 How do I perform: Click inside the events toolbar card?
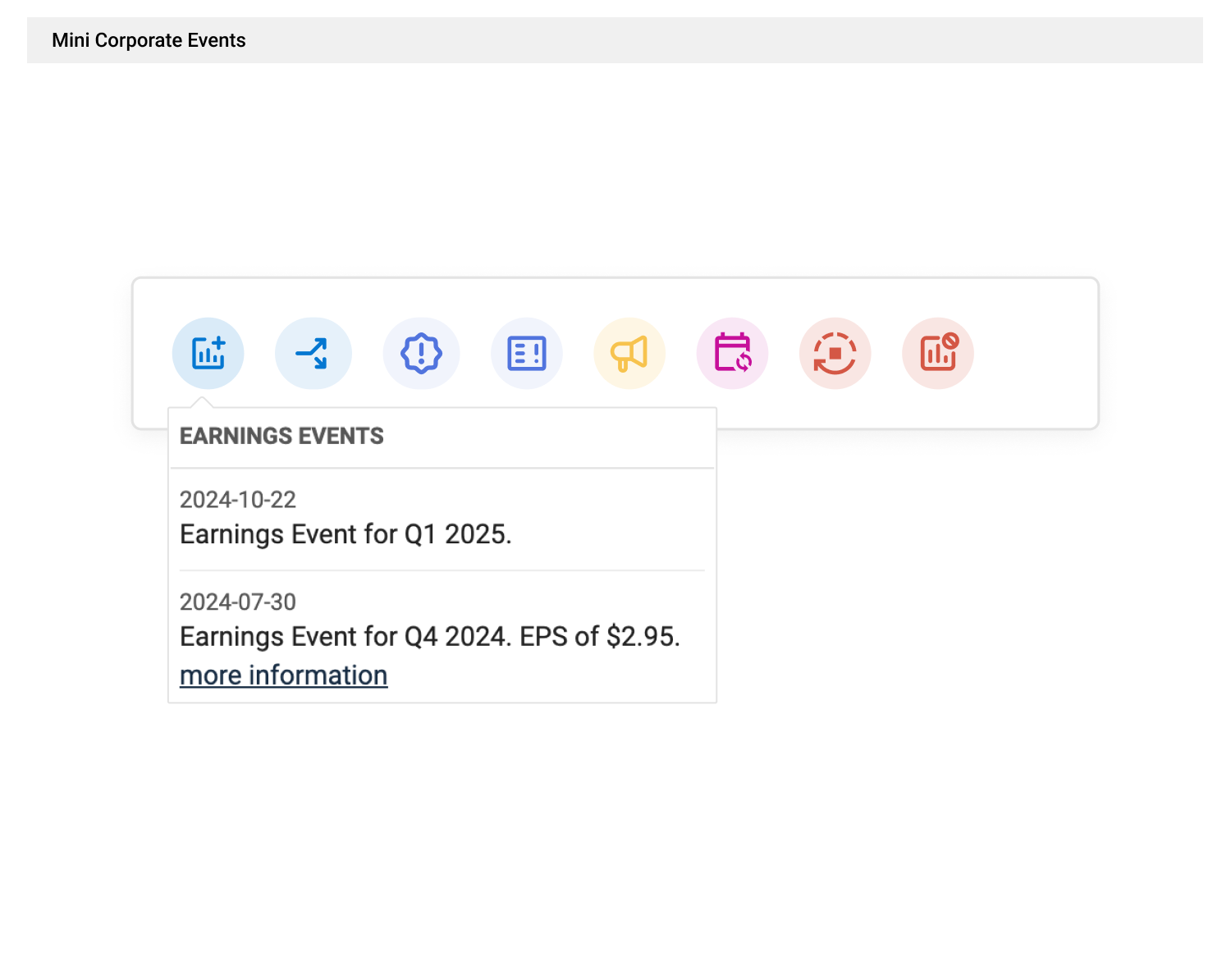1026,353
